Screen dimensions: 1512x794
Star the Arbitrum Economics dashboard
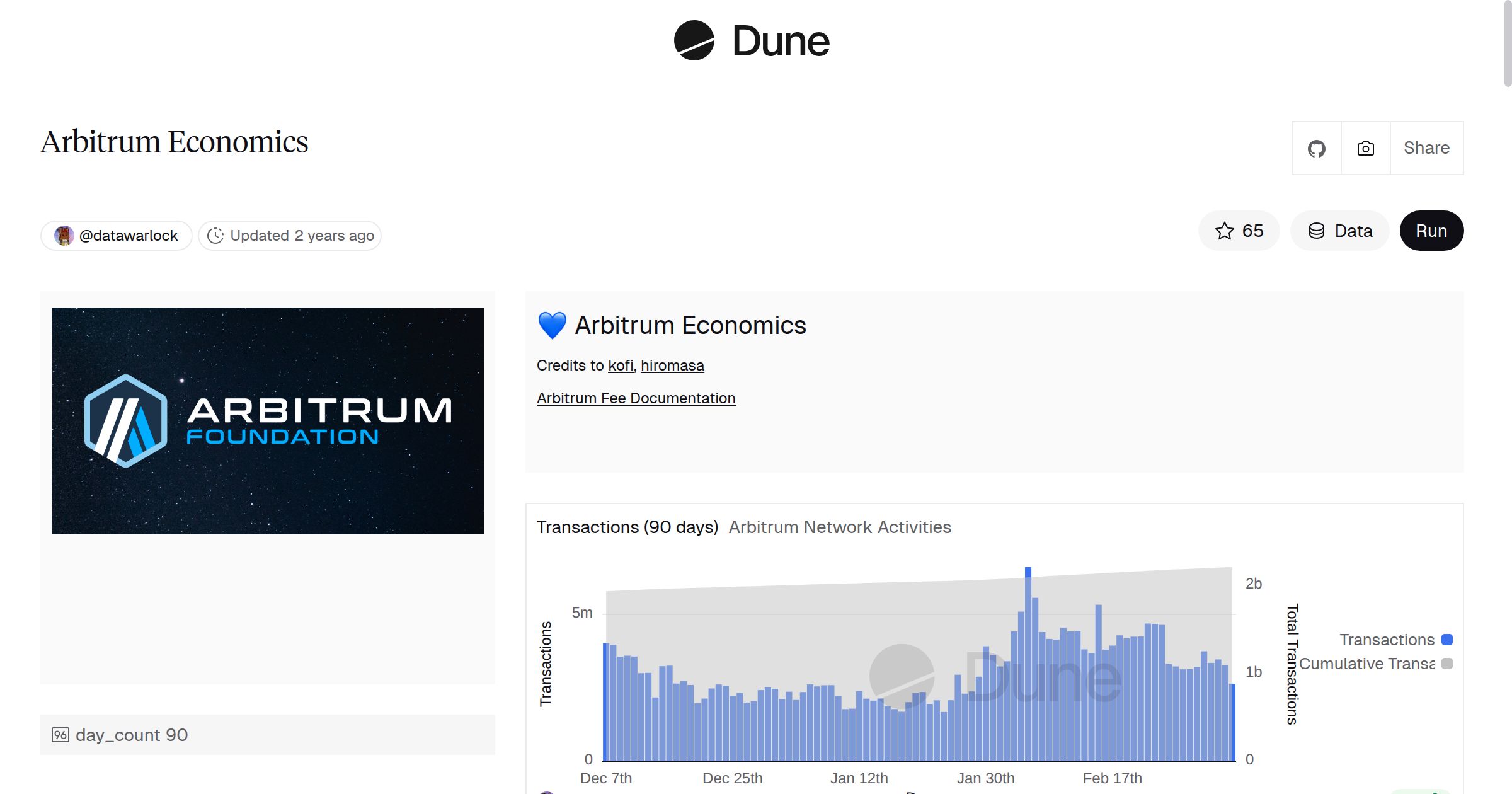pos(1239,231)
